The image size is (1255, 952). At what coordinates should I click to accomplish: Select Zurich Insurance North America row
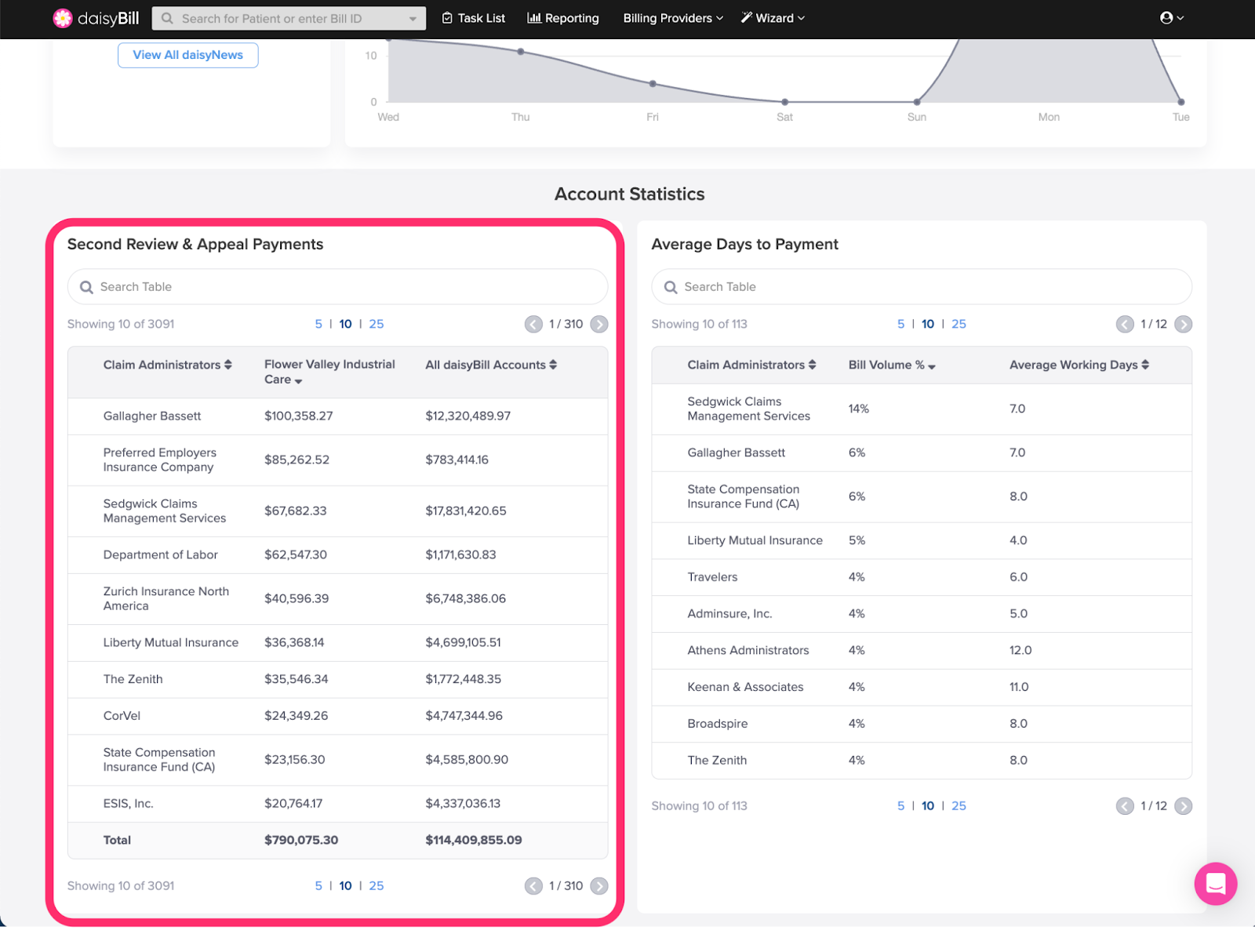(337, 599)
